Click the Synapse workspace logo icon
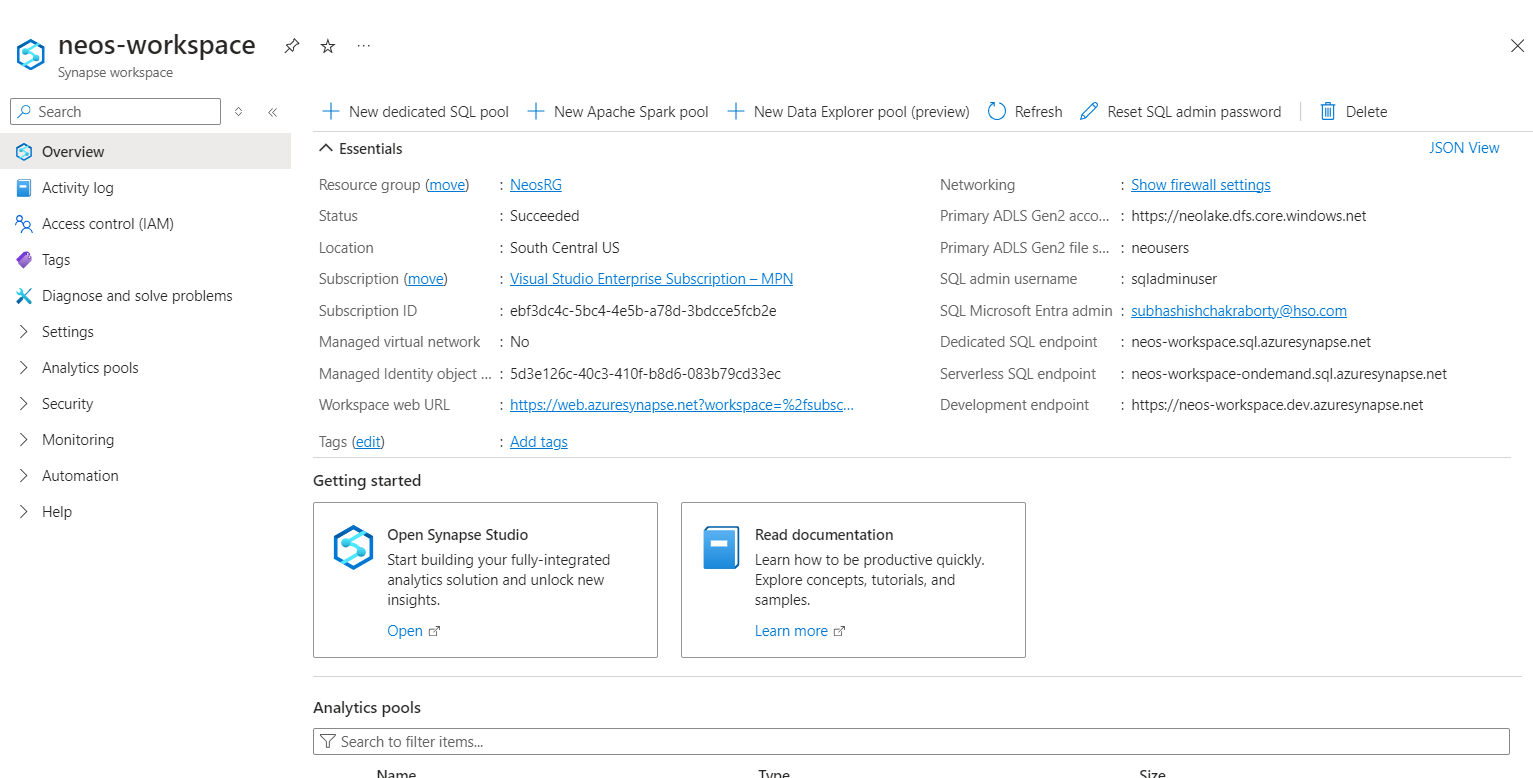 (31, 54)
